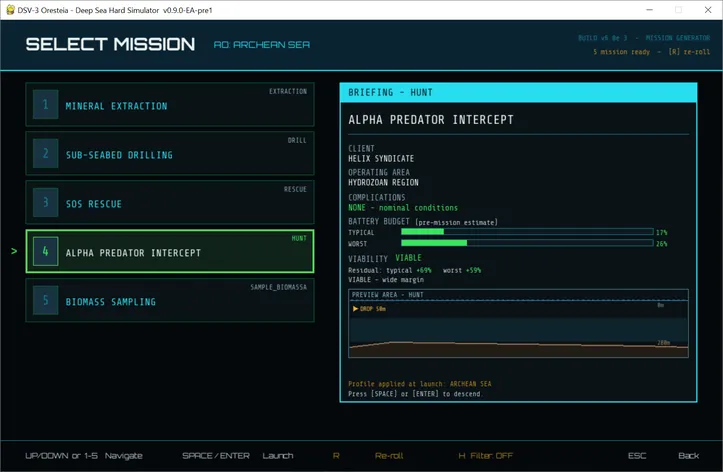Click the SAMPLE_BIOMASSA tag on mission 5

(x=279, y=287)
